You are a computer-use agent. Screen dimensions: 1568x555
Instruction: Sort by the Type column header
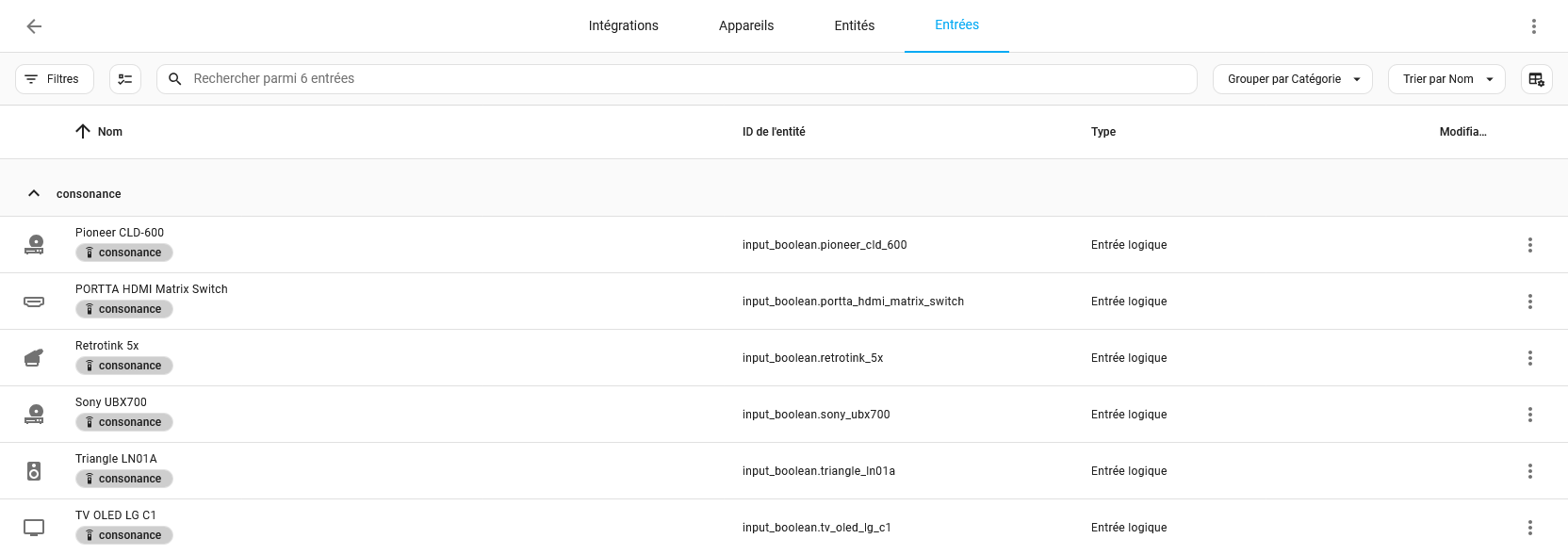(x=1103, y=132)
